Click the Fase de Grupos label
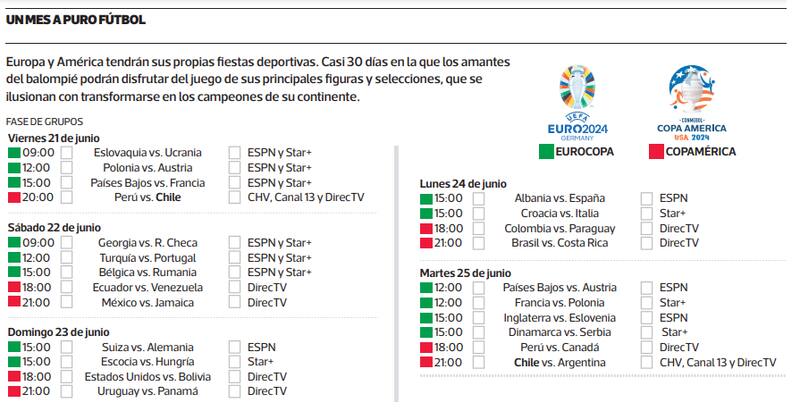 (39, 122)
